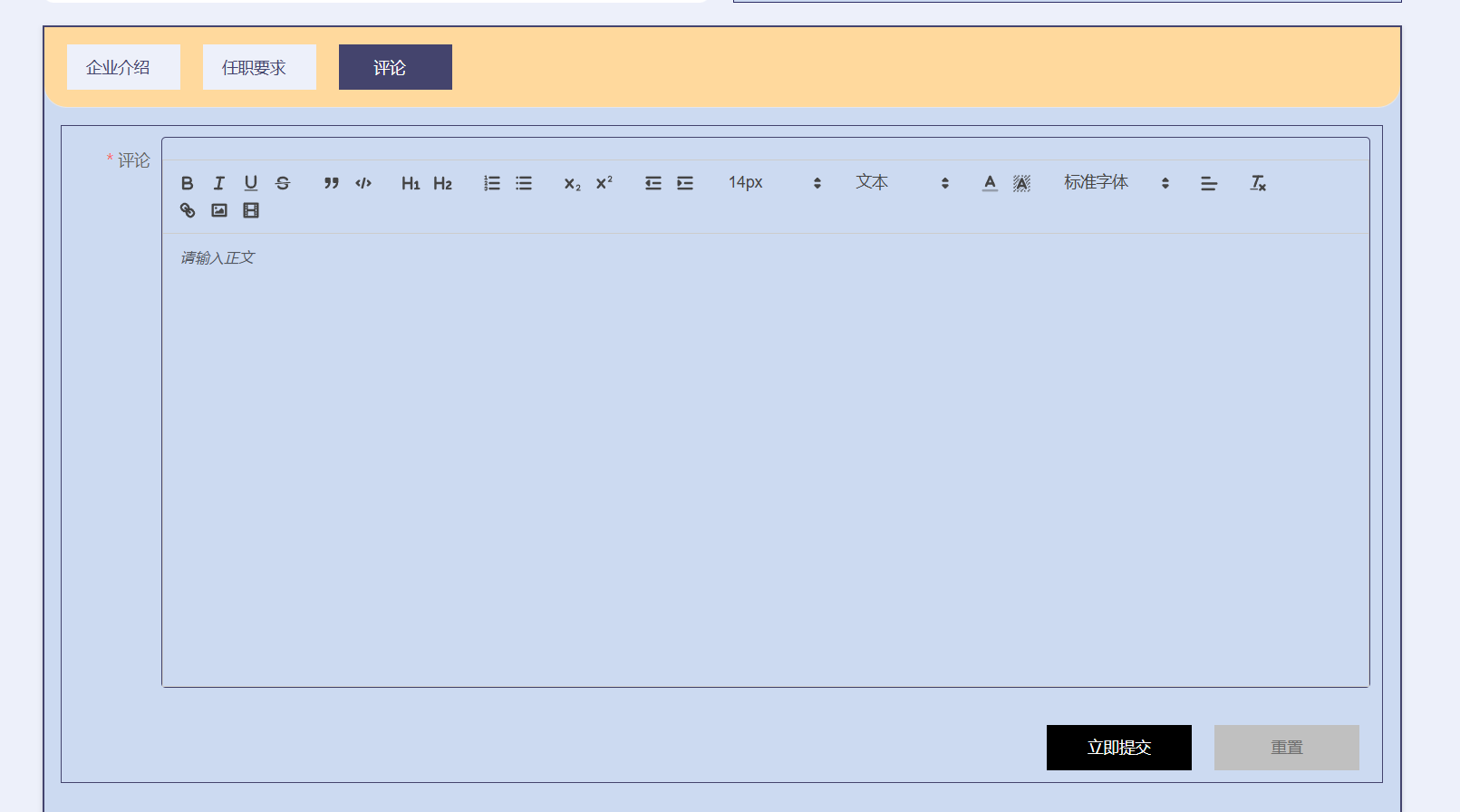The width and height of the screenshot is (1460, 812).
Task: Insert a hyperlink
Action: [188, 210]
